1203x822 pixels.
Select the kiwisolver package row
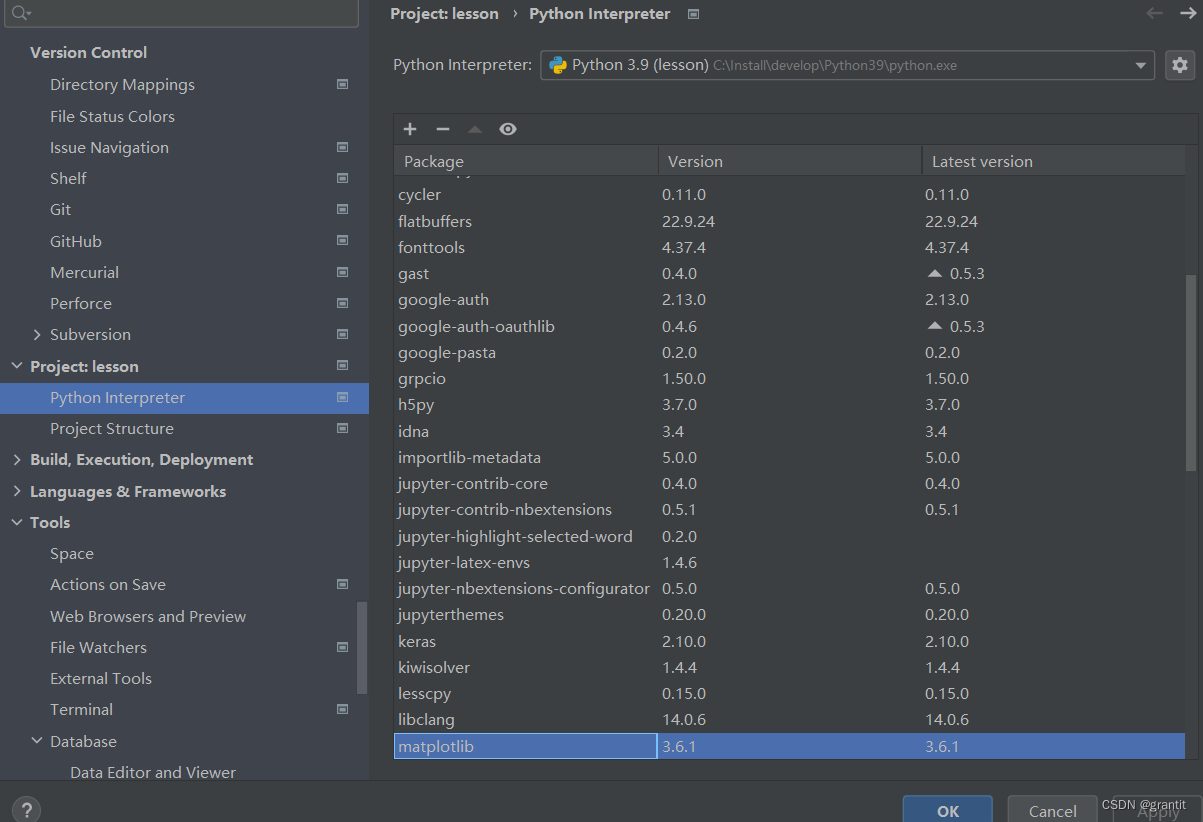[x=790, y=667]
